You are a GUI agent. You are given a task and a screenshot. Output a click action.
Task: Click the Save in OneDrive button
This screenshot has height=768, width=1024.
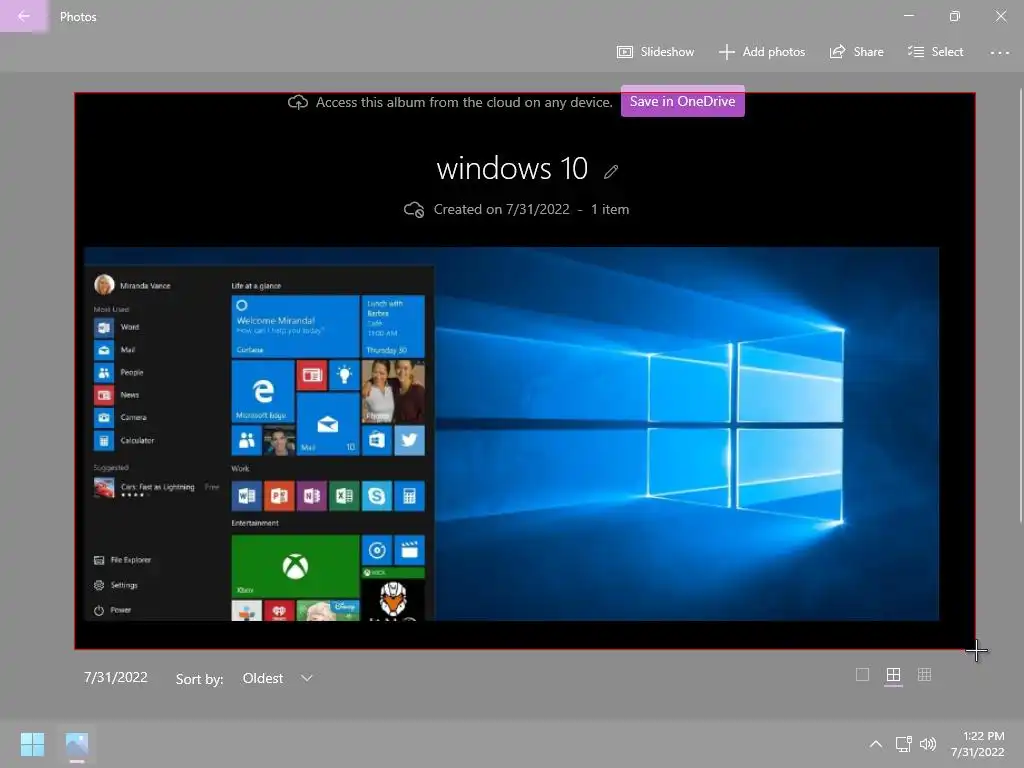pos(682,101)
